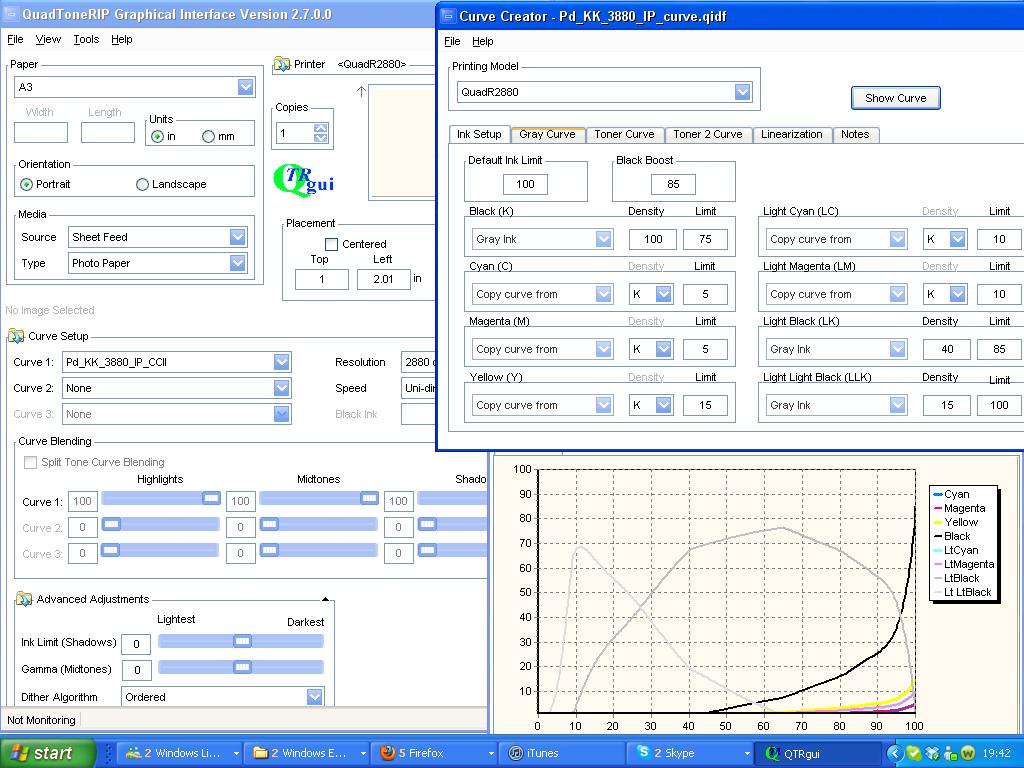Image resolution: width=1024 pixels, height=768 pixels.
Task: Click the Windows Live taskbar group
Action: 181,753
